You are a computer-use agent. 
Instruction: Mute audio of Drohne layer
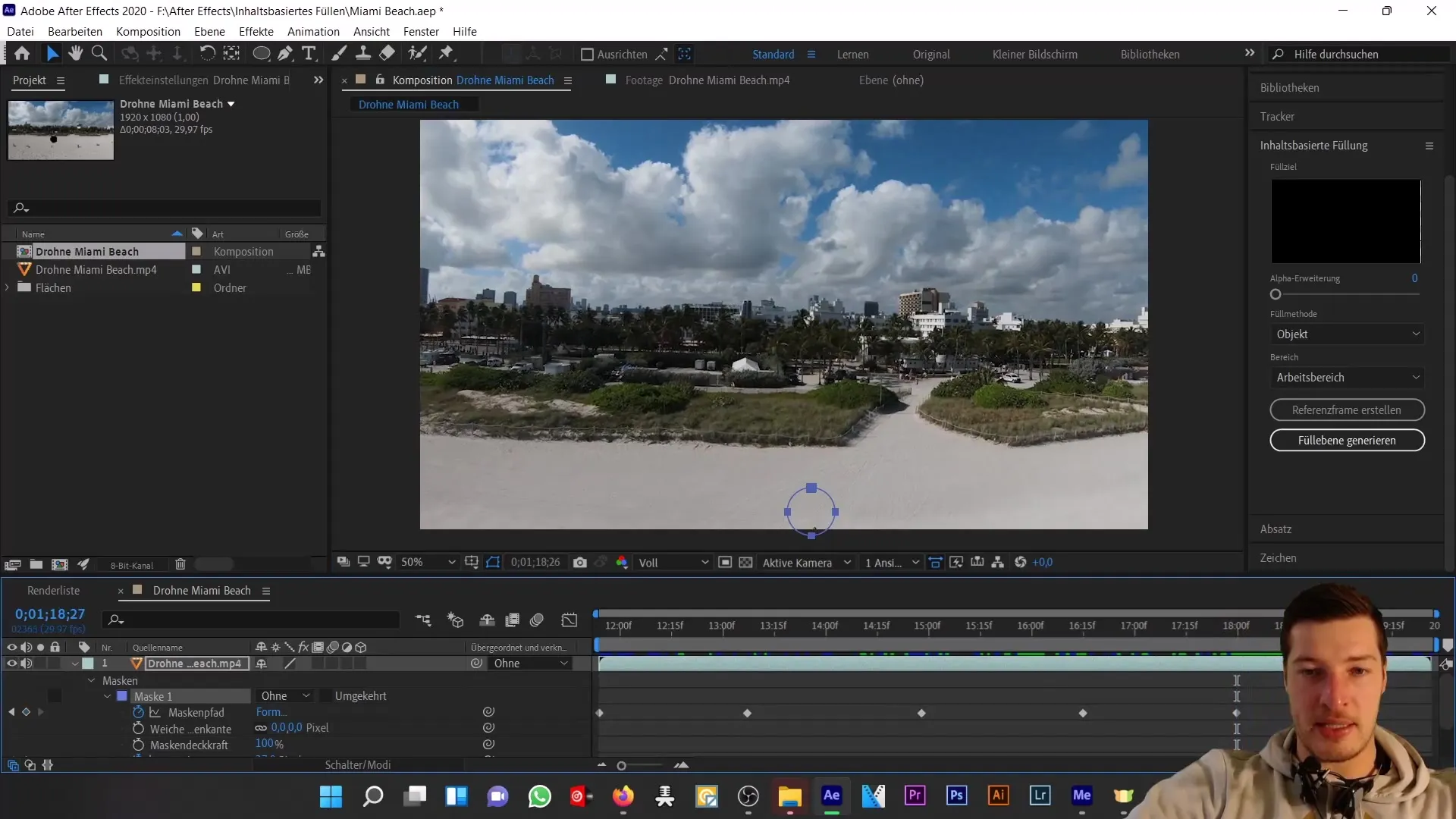[27, 664]
